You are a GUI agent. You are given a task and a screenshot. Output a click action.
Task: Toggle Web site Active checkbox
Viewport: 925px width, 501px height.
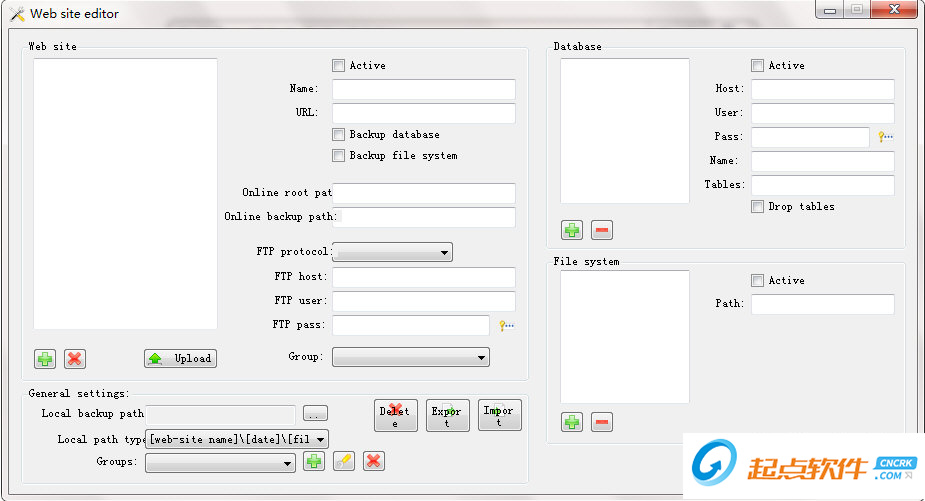point(338,66)
